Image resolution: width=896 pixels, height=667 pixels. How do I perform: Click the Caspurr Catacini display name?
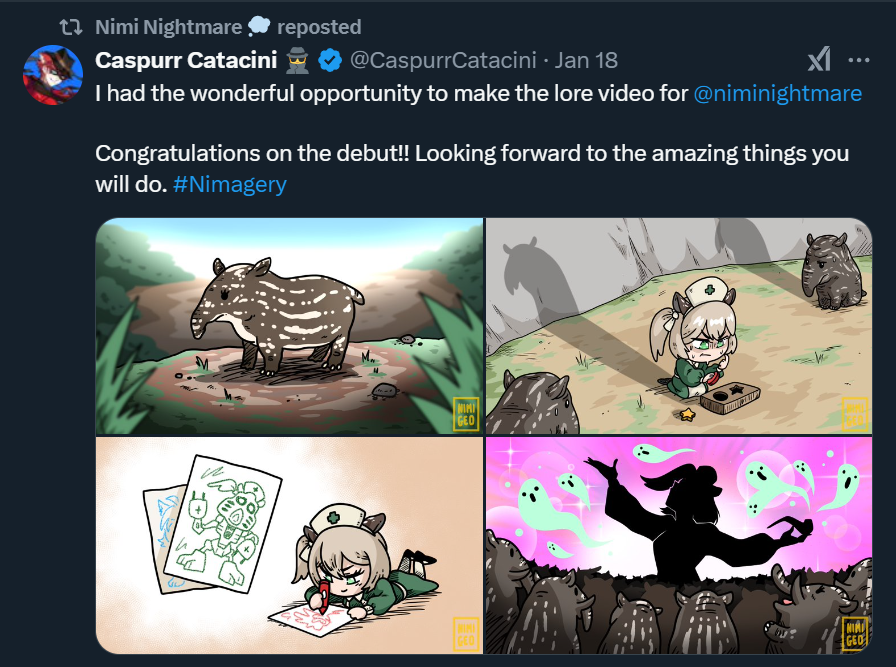pos(186,60)
